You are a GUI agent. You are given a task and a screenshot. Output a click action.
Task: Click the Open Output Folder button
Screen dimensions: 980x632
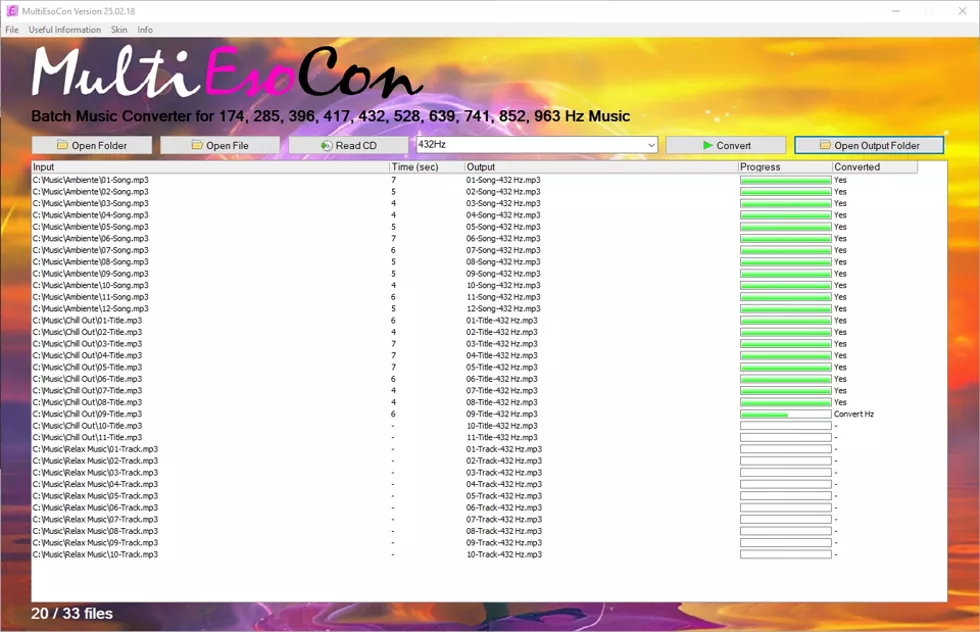point(869,145)
